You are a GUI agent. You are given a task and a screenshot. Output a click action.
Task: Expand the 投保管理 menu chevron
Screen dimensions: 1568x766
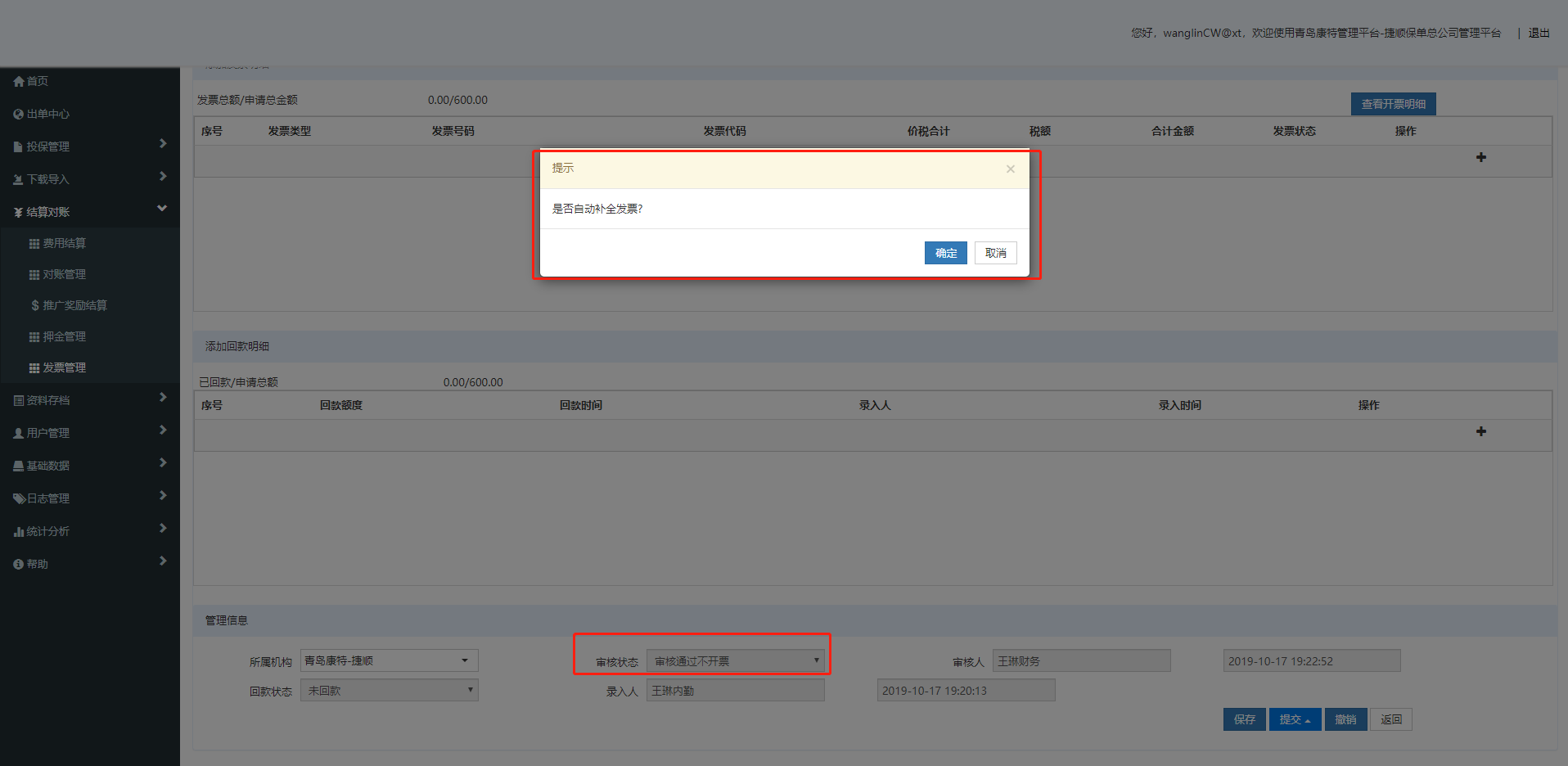163,143
